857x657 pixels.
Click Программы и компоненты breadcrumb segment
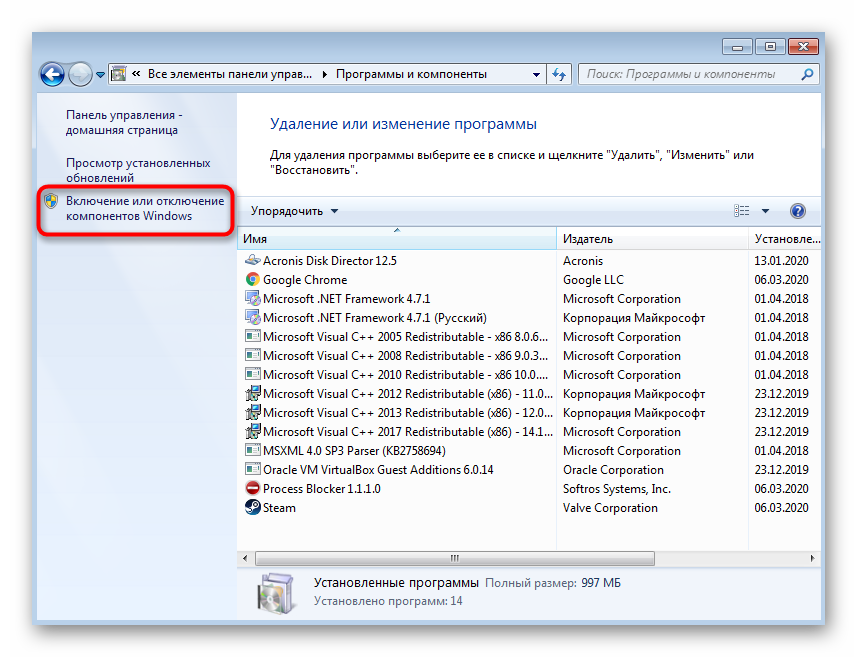click(411, 74)
